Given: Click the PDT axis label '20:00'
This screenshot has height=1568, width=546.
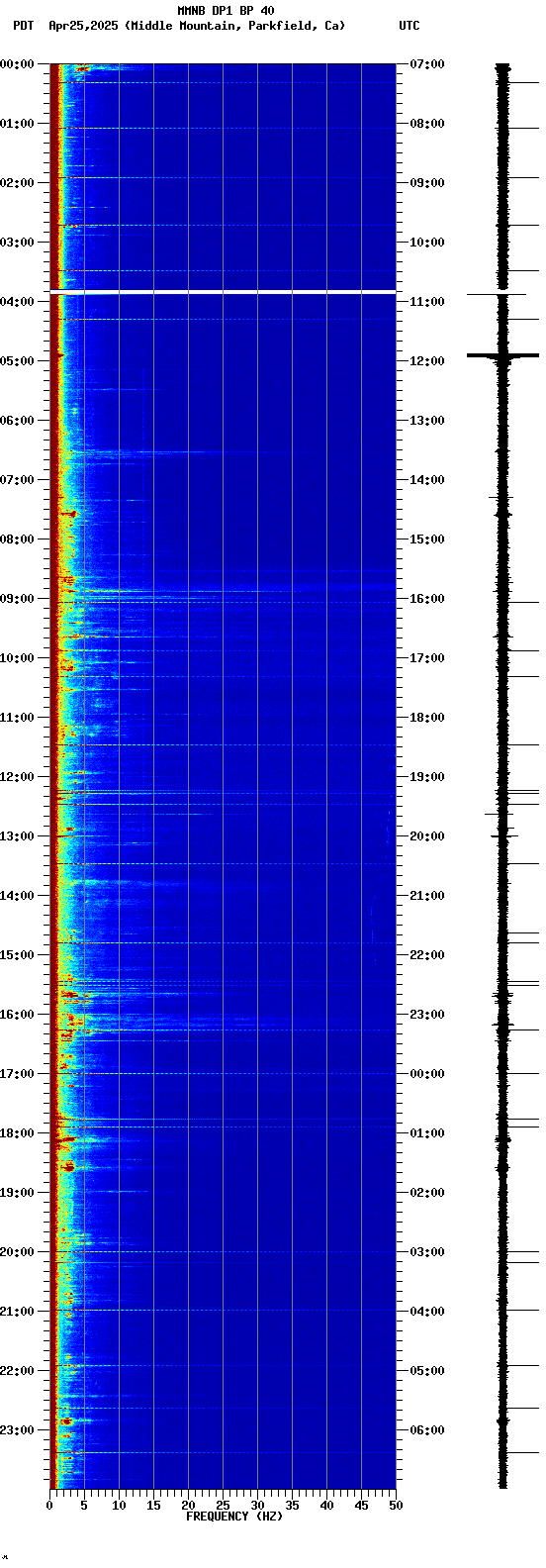Looking at the screenshot, I should (17, 1252).
